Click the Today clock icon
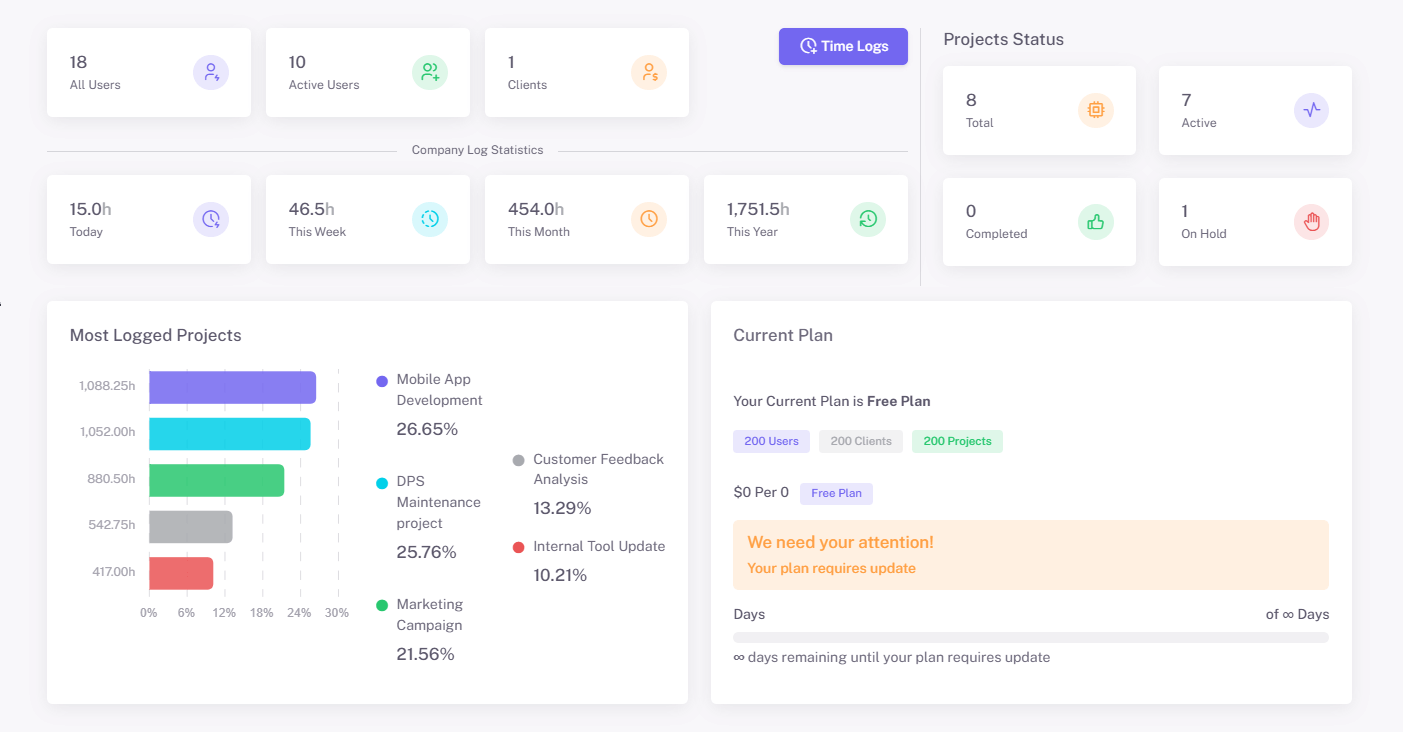 [211, 219]
